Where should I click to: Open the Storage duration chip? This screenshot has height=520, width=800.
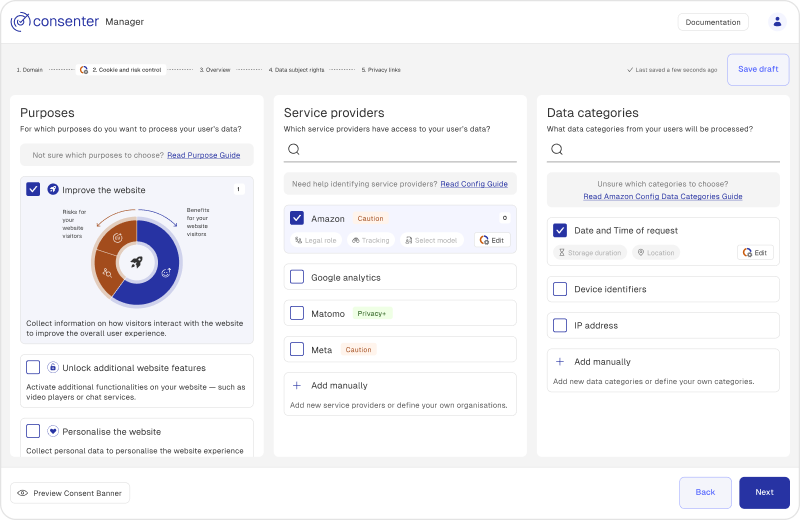tap(589, 253)
